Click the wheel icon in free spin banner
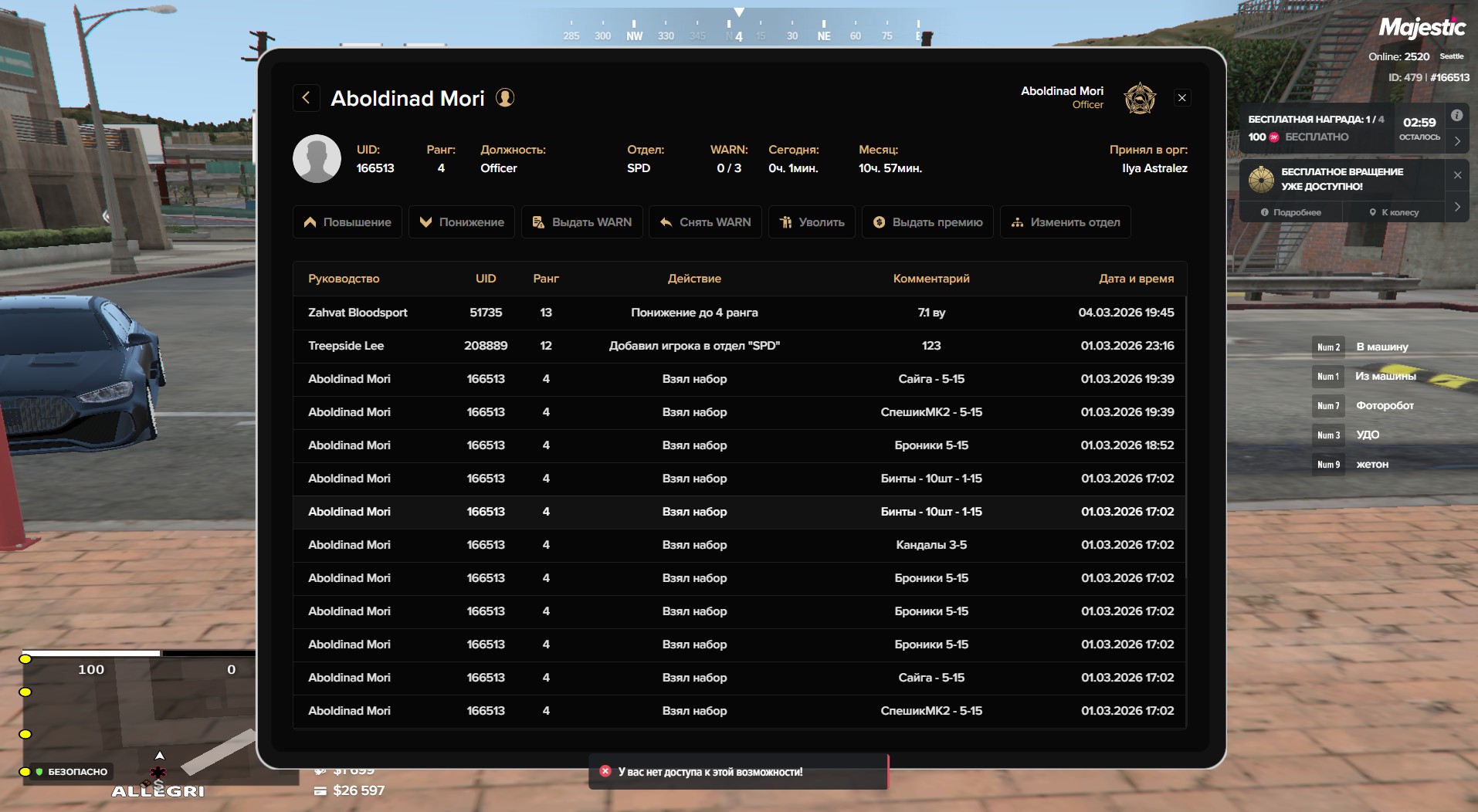This screenshot has width=1478, height=812. [1261, 179]
